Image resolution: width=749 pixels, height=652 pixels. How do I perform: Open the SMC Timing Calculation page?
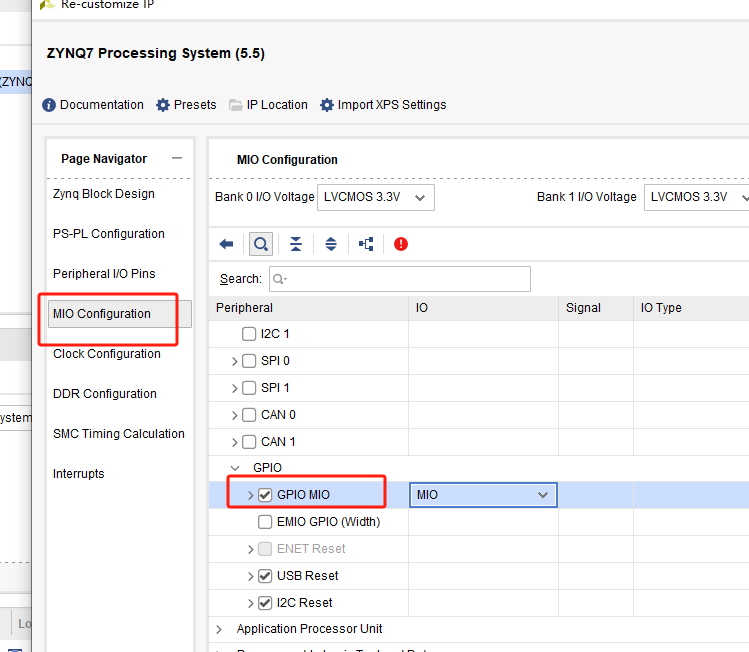(118, 434)
